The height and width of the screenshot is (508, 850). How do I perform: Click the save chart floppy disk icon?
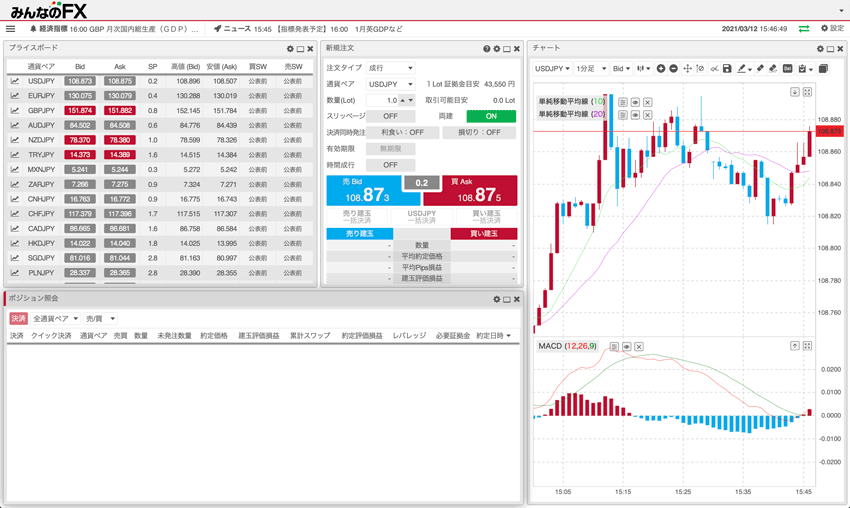click(x=727, y=69)
